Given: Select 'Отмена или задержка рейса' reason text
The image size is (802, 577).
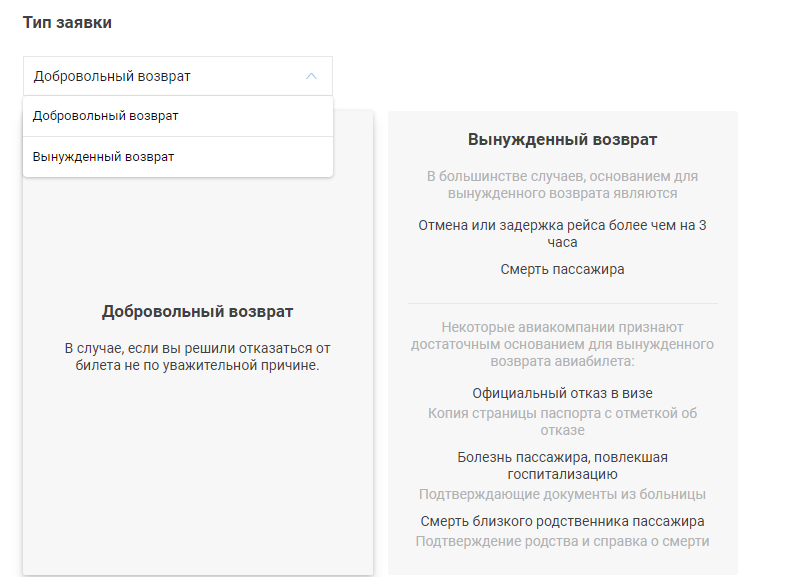Looking at the screenshot, I should (562, 225).
